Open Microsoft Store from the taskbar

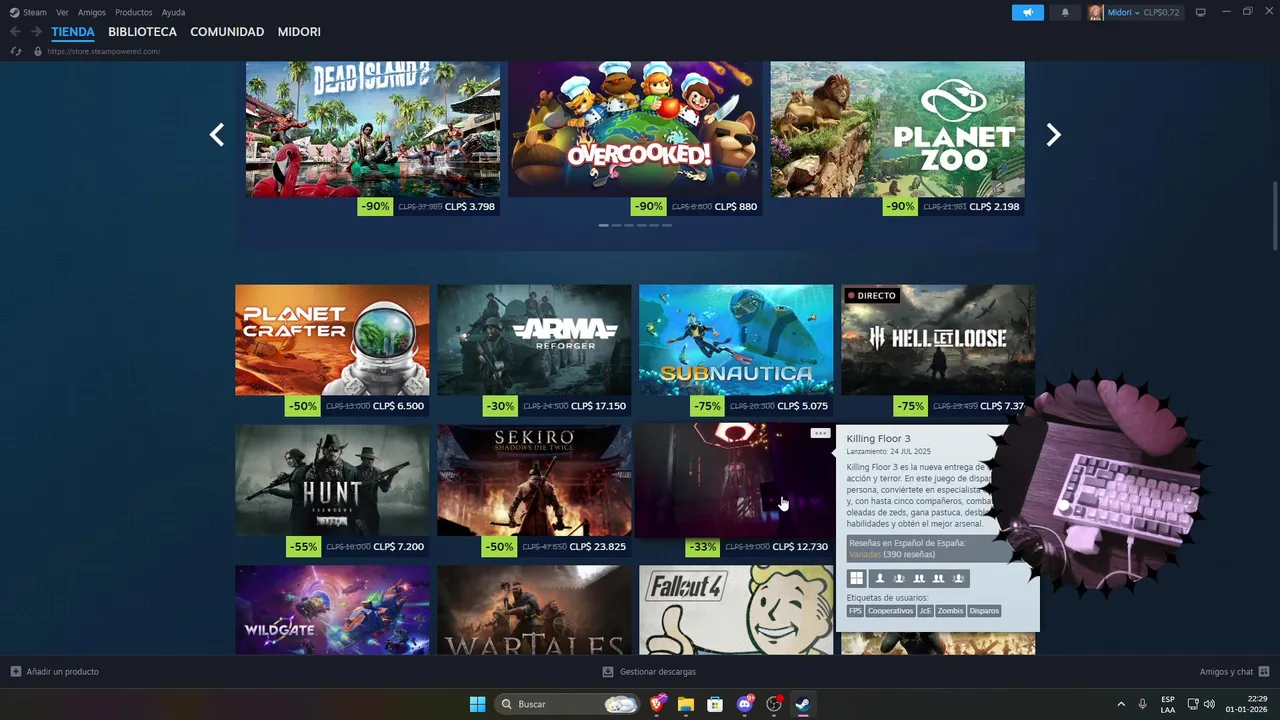pos(715,704)
